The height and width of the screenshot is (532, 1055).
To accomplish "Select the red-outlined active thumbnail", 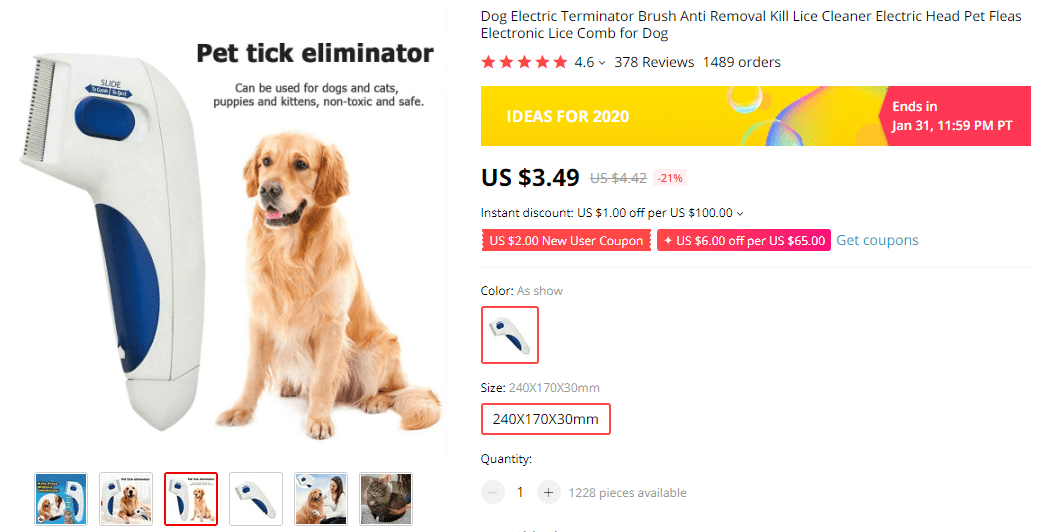I will [191, 499].
